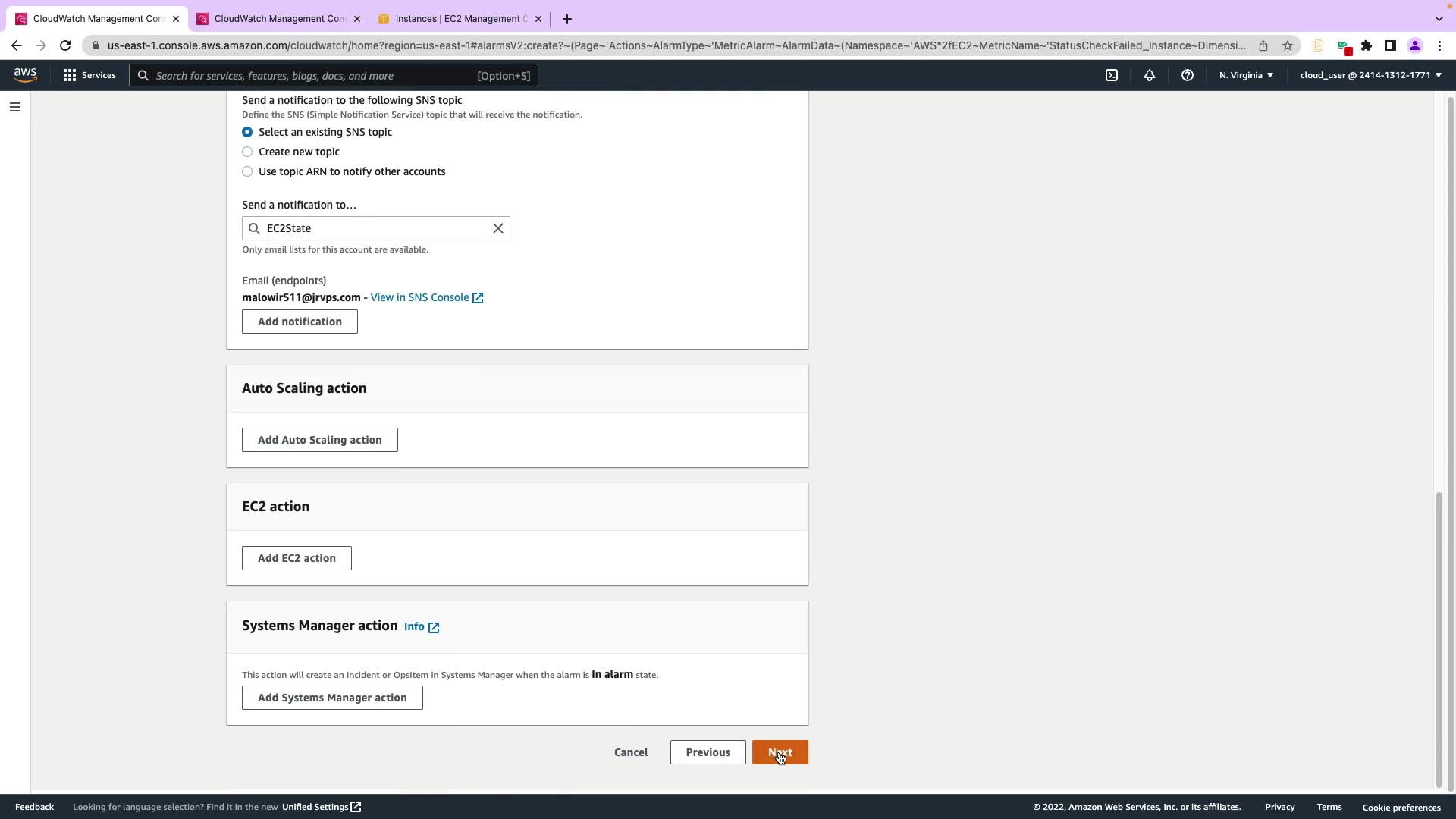Click the Add EC2 action button

(x=297, y=558)
